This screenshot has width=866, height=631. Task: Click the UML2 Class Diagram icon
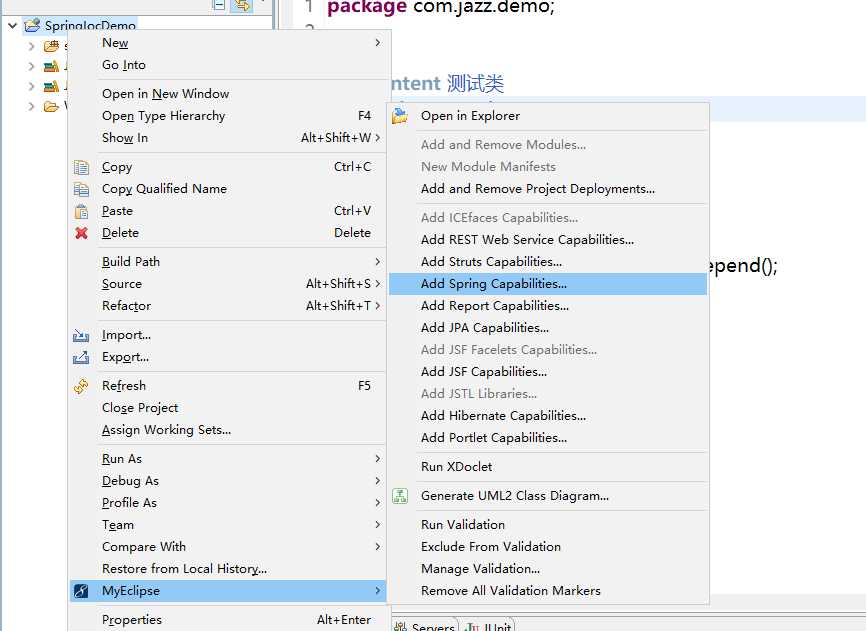pyautogui.click(x=400, y=496)
